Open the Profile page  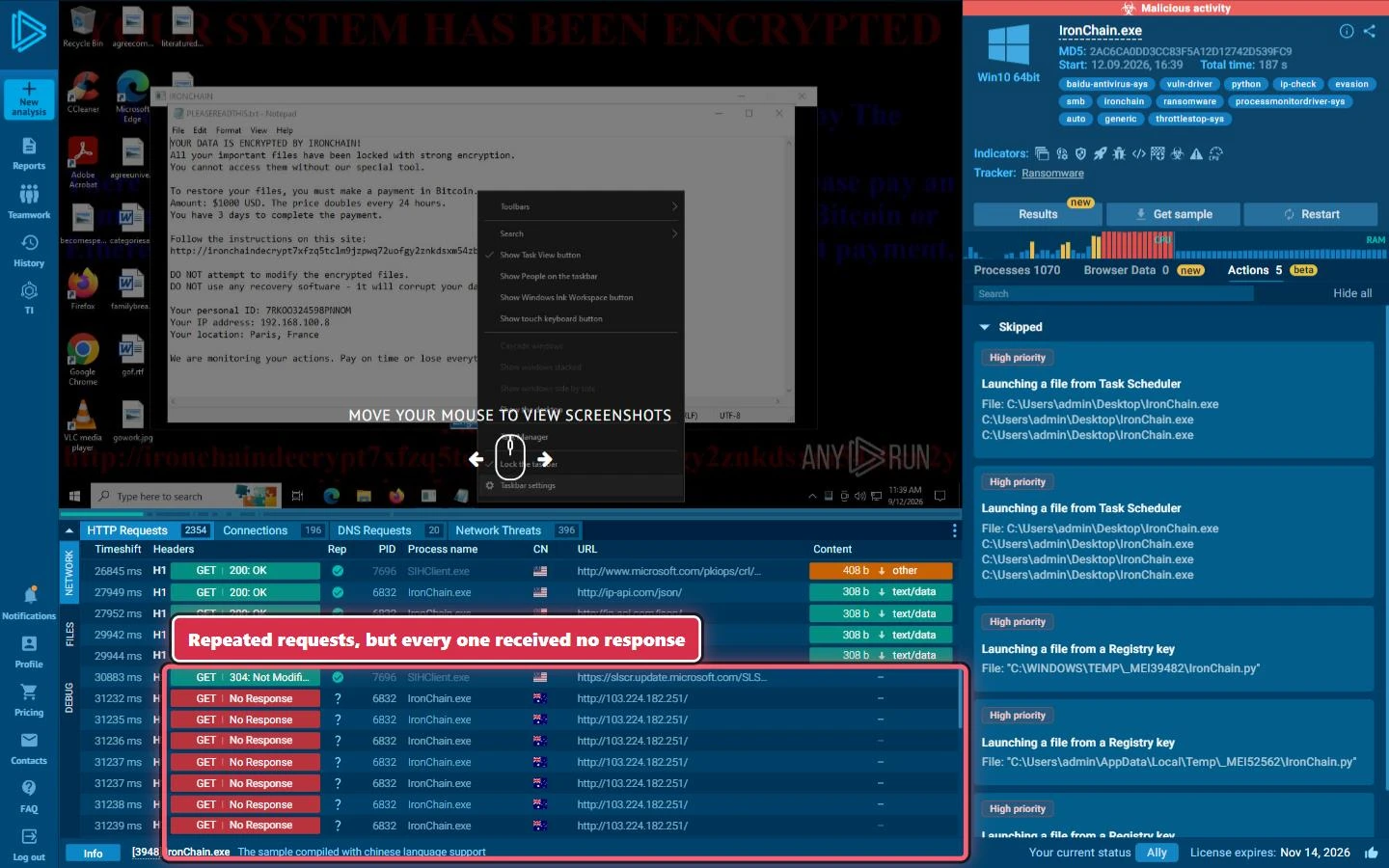coord(29,652)
